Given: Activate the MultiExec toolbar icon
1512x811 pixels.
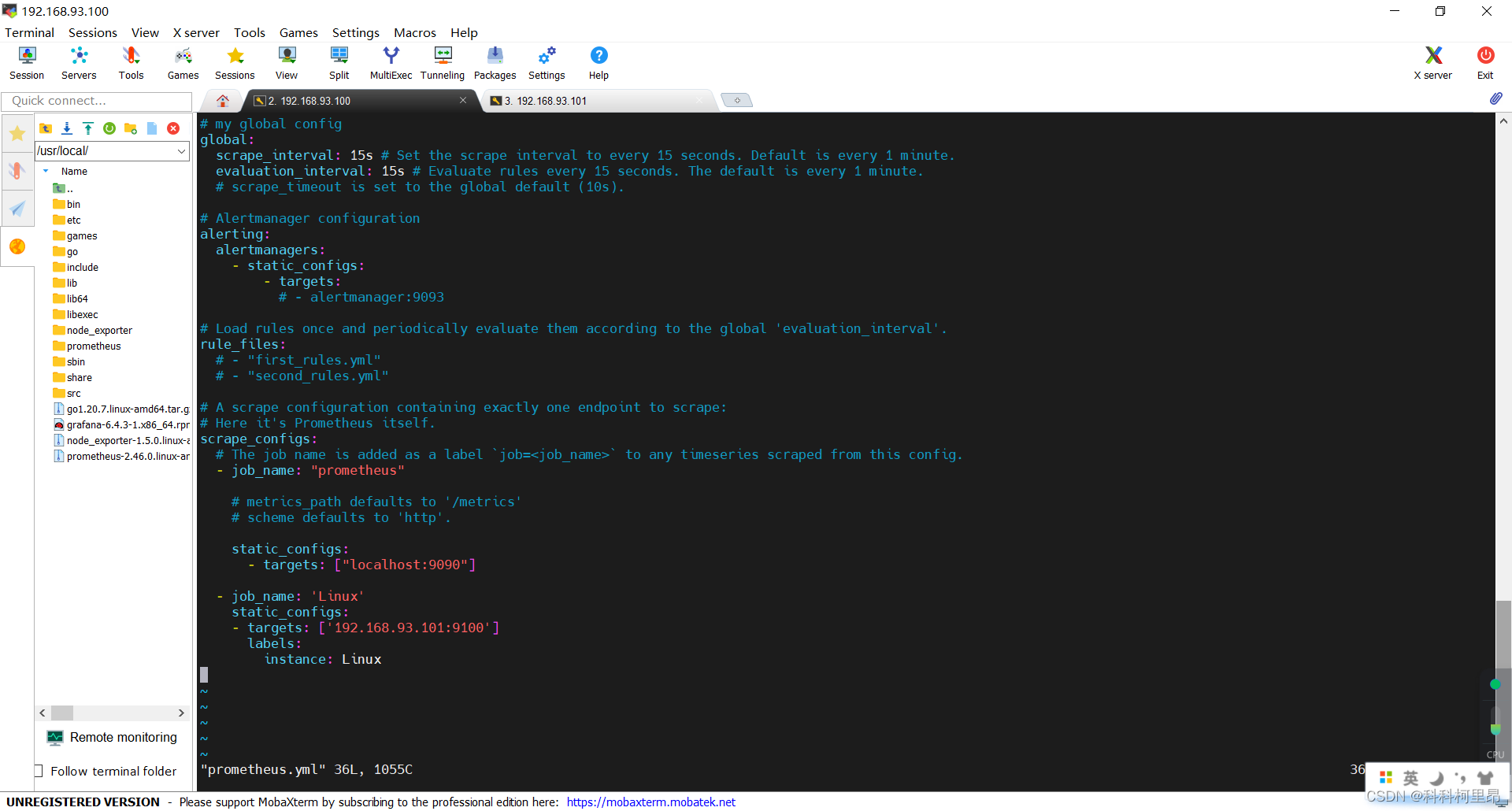Looking at the screenshot, I should [x=391, y=63].
